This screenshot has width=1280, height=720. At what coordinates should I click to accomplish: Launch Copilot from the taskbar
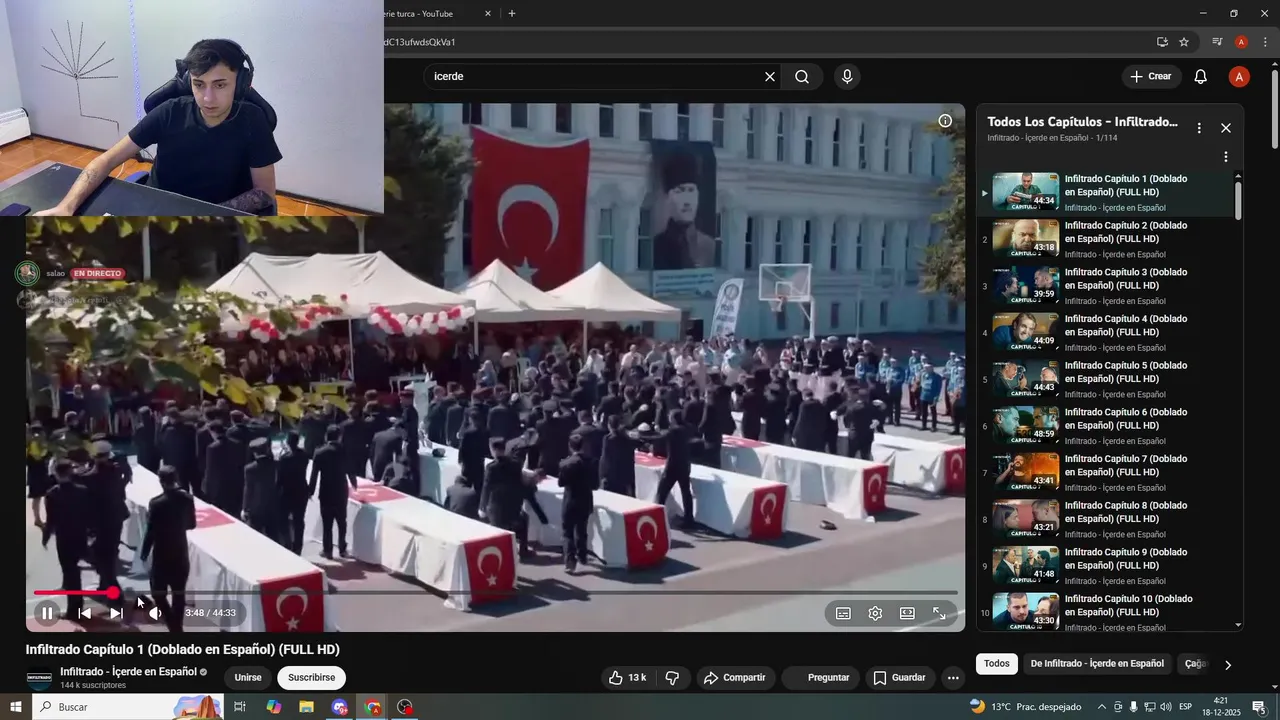pyautogui.click(x=274, y=707)
